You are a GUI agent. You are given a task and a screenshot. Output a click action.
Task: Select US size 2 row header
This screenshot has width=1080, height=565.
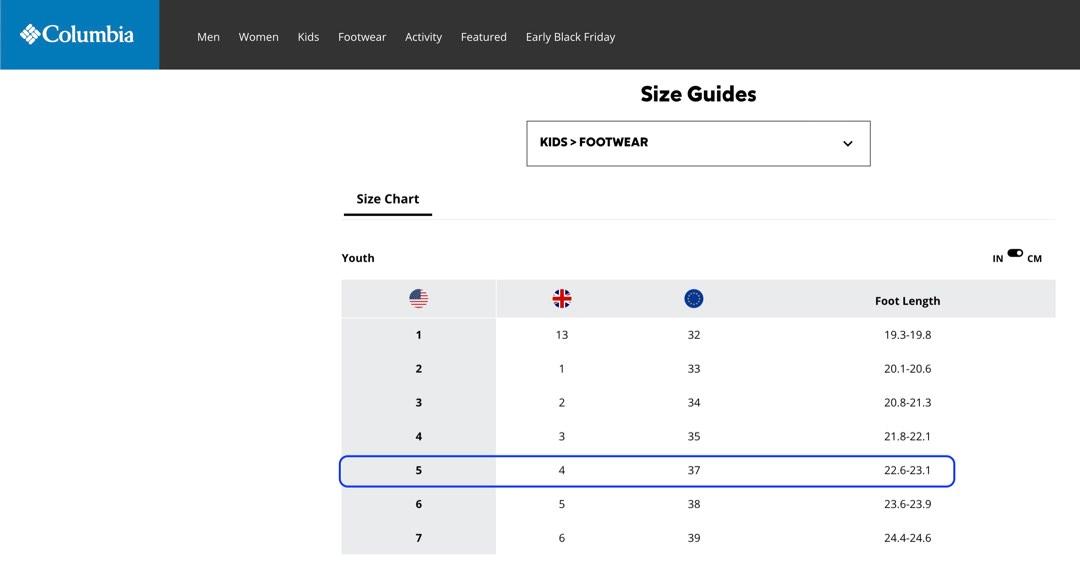pos(418,369)
